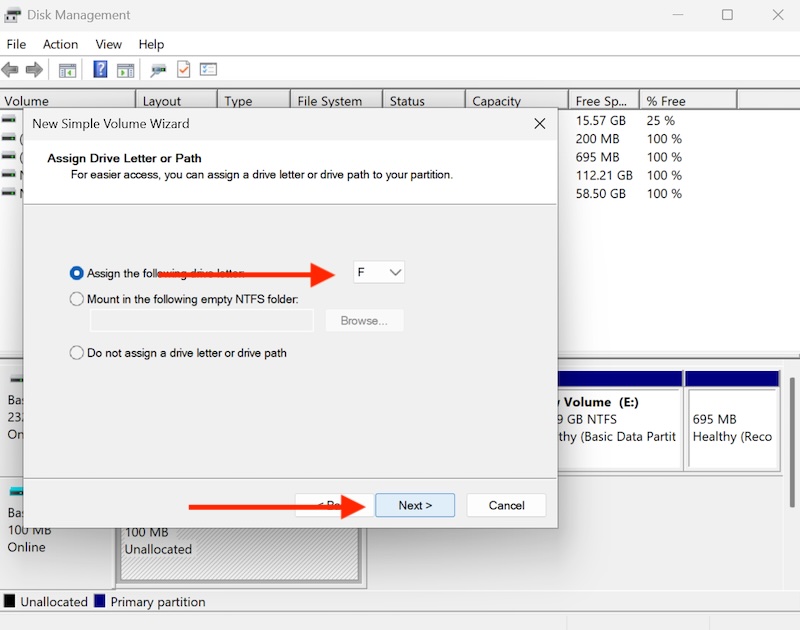This screenshot has height=630, width=800.
Task: Click the Back arrow toolbar icon
Action: click(10, 70)
